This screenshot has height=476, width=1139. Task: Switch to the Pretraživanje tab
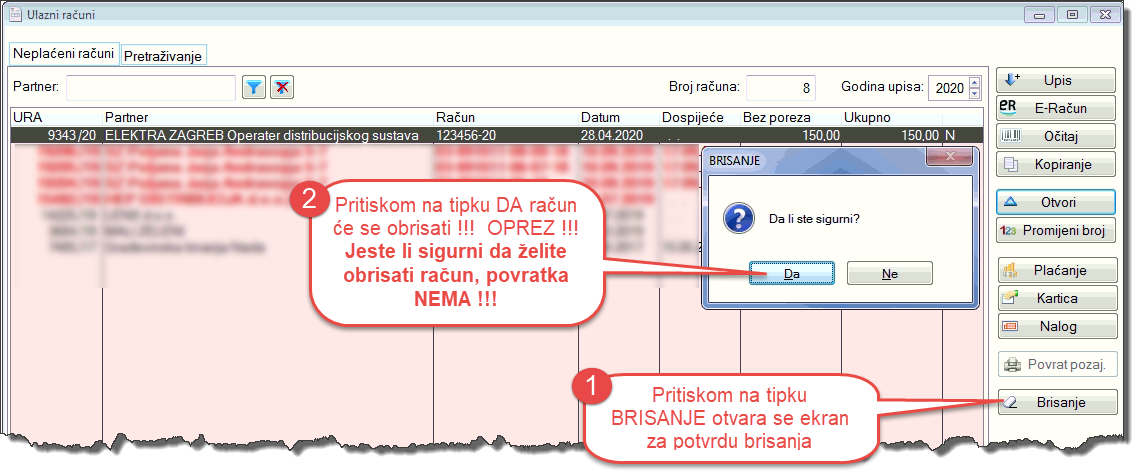pos(163,56)
